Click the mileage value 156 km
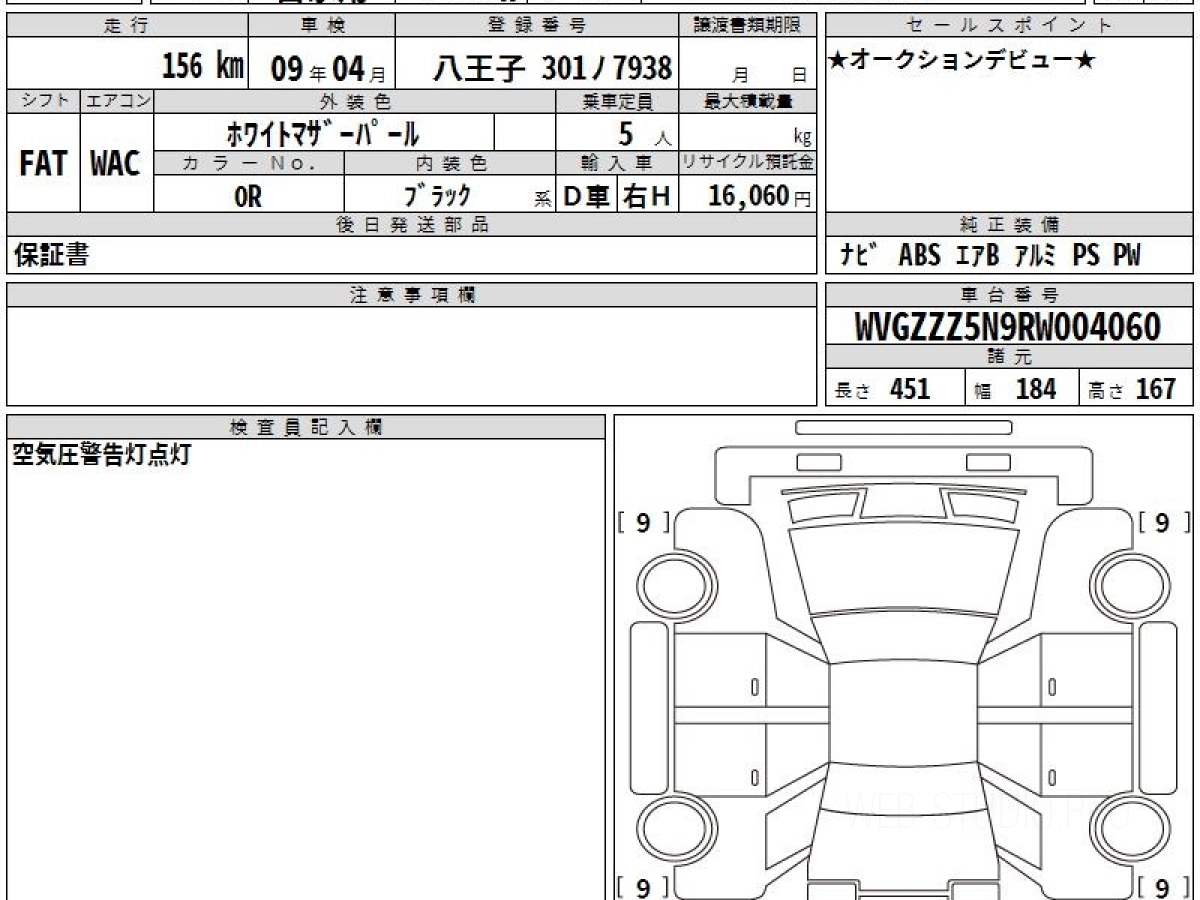Screen dimensions: 1200x900 click(202, 68)
